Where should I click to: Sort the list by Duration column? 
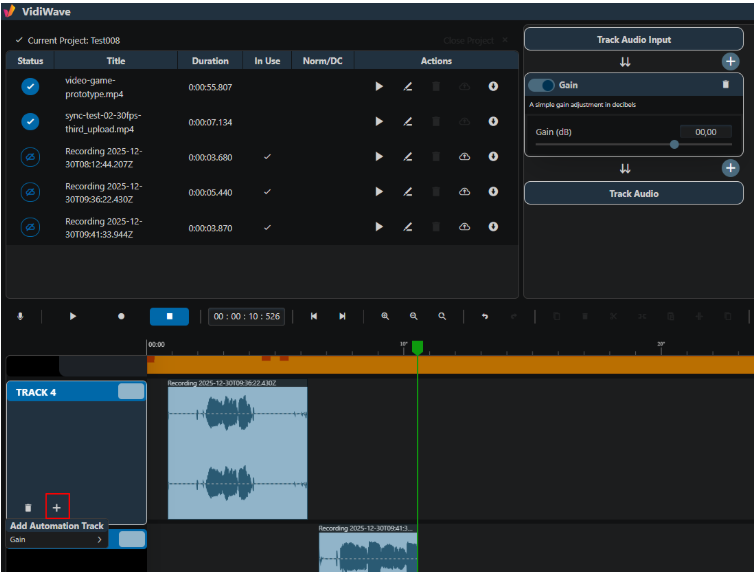[x=210, y=61]
